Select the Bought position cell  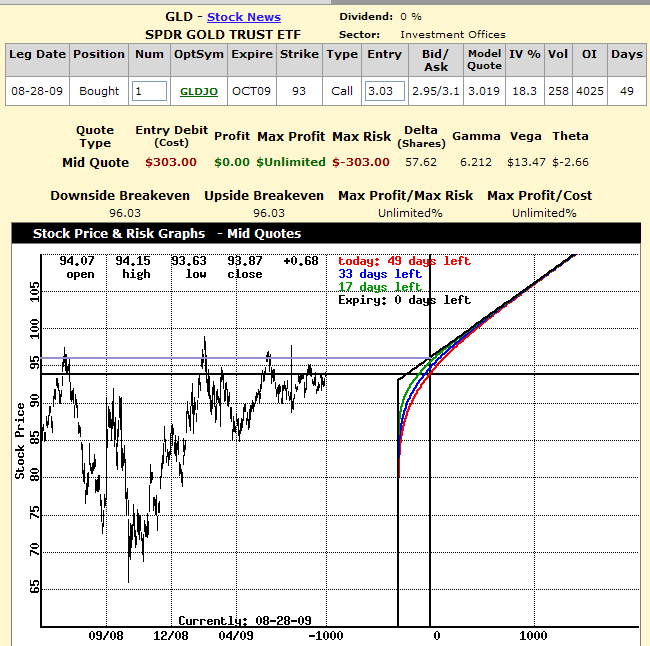[99, 91]
